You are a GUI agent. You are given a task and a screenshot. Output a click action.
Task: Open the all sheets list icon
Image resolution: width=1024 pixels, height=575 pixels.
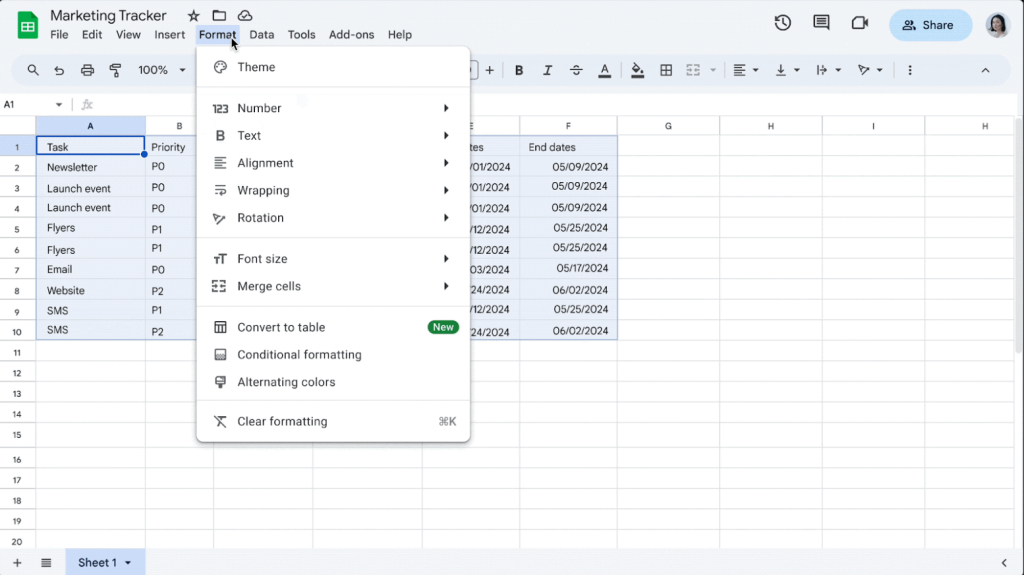(x=46, y=563)
